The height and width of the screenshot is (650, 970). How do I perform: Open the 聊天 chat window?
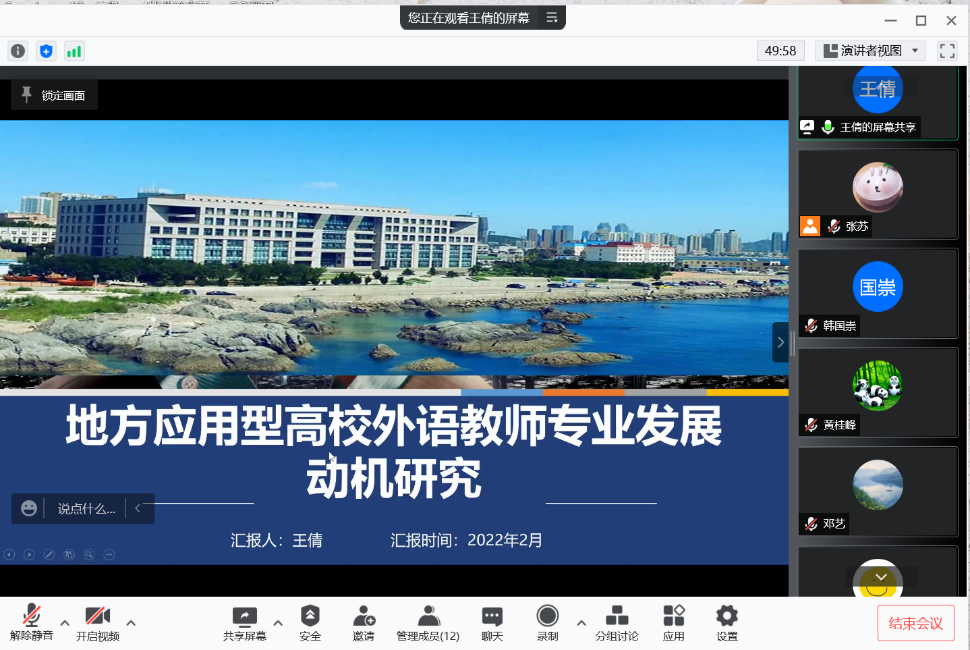click(x=492, y=617)
